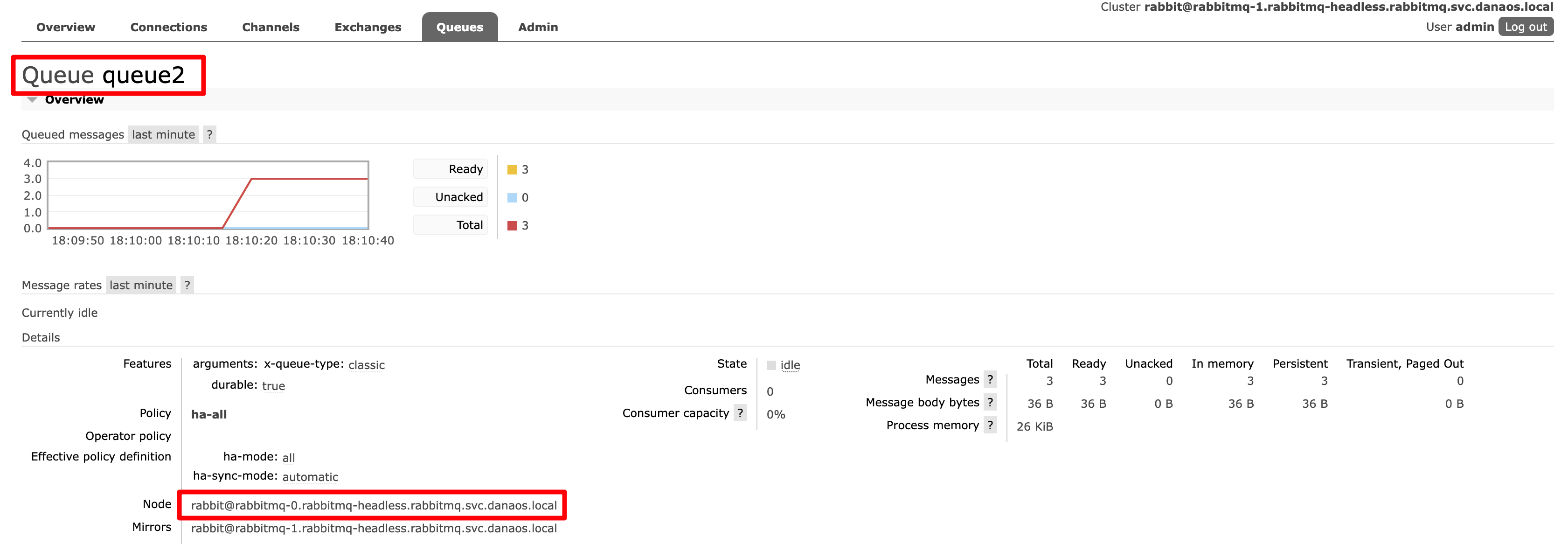Screen dimensions: 1568x558
Task: Click Consumer capacity help icon
Action: click(x=740, y=413)
